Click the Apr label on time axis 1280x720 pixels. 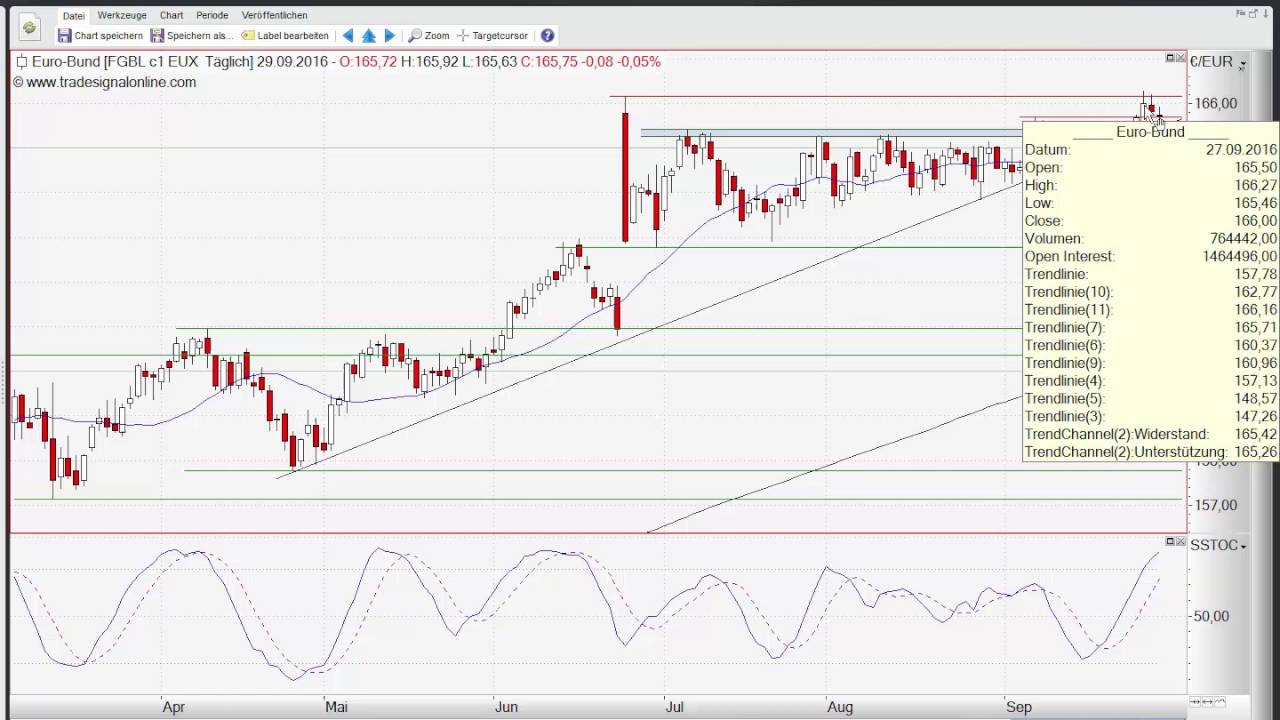[174, 707]
